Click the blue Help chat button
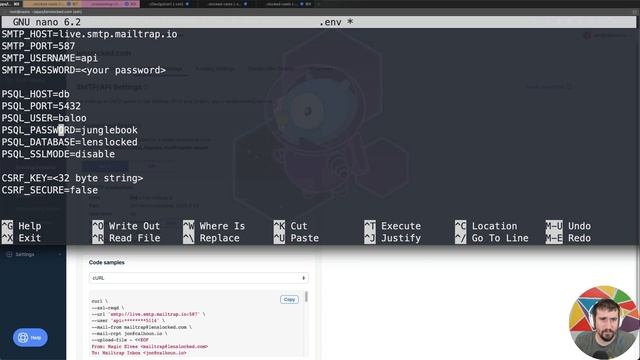This screenshot has height=360, width=640. (30, 338)
